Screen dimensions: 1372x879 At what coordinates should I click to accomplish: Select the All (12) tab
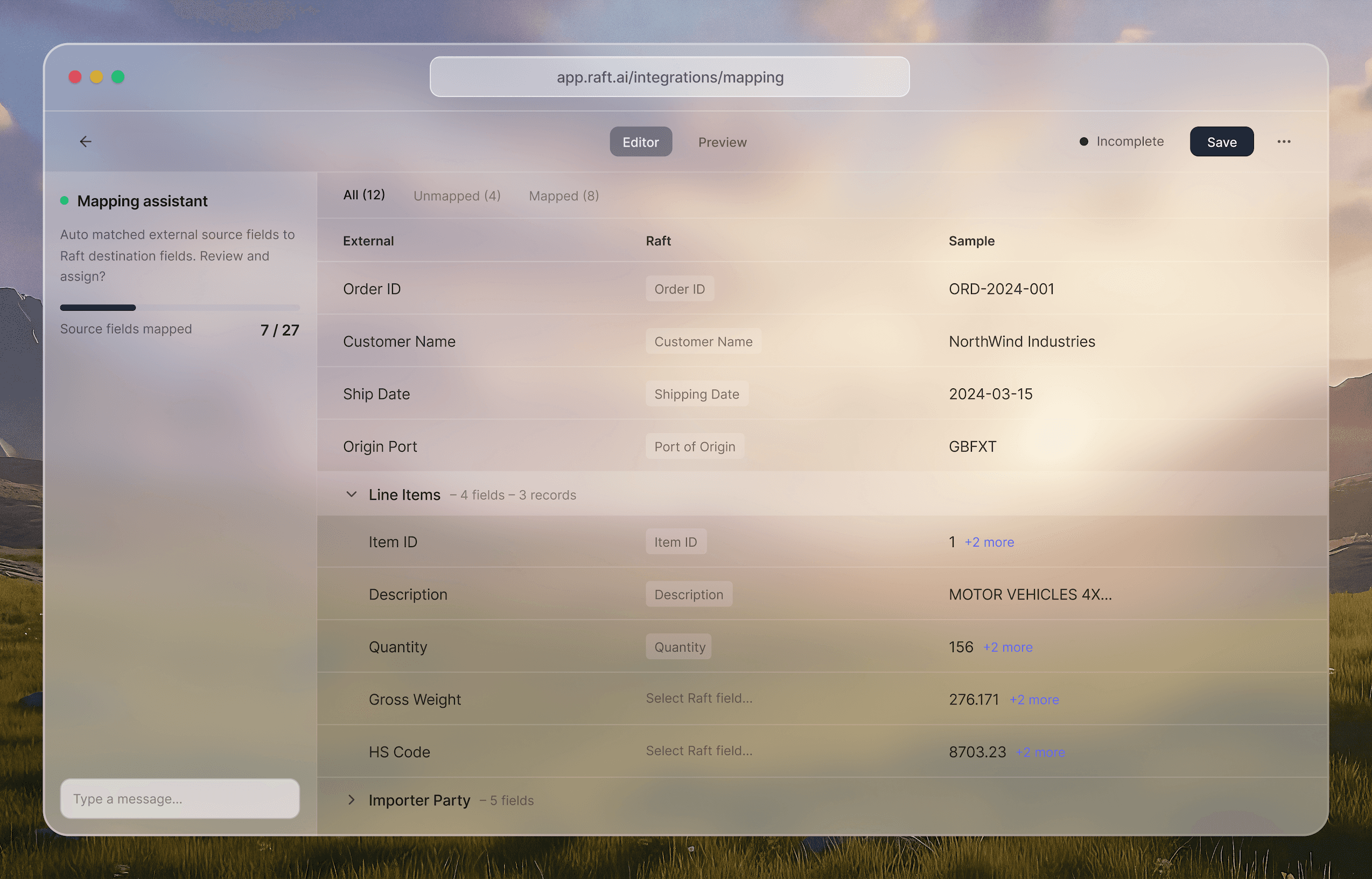click(363, 195)
